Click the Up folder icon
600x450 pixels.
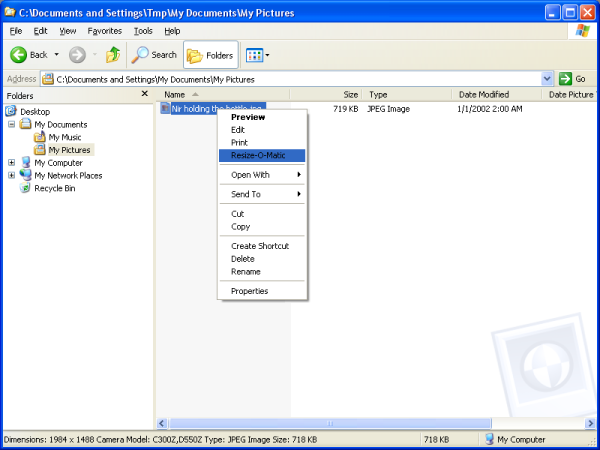tap(113, 55)
